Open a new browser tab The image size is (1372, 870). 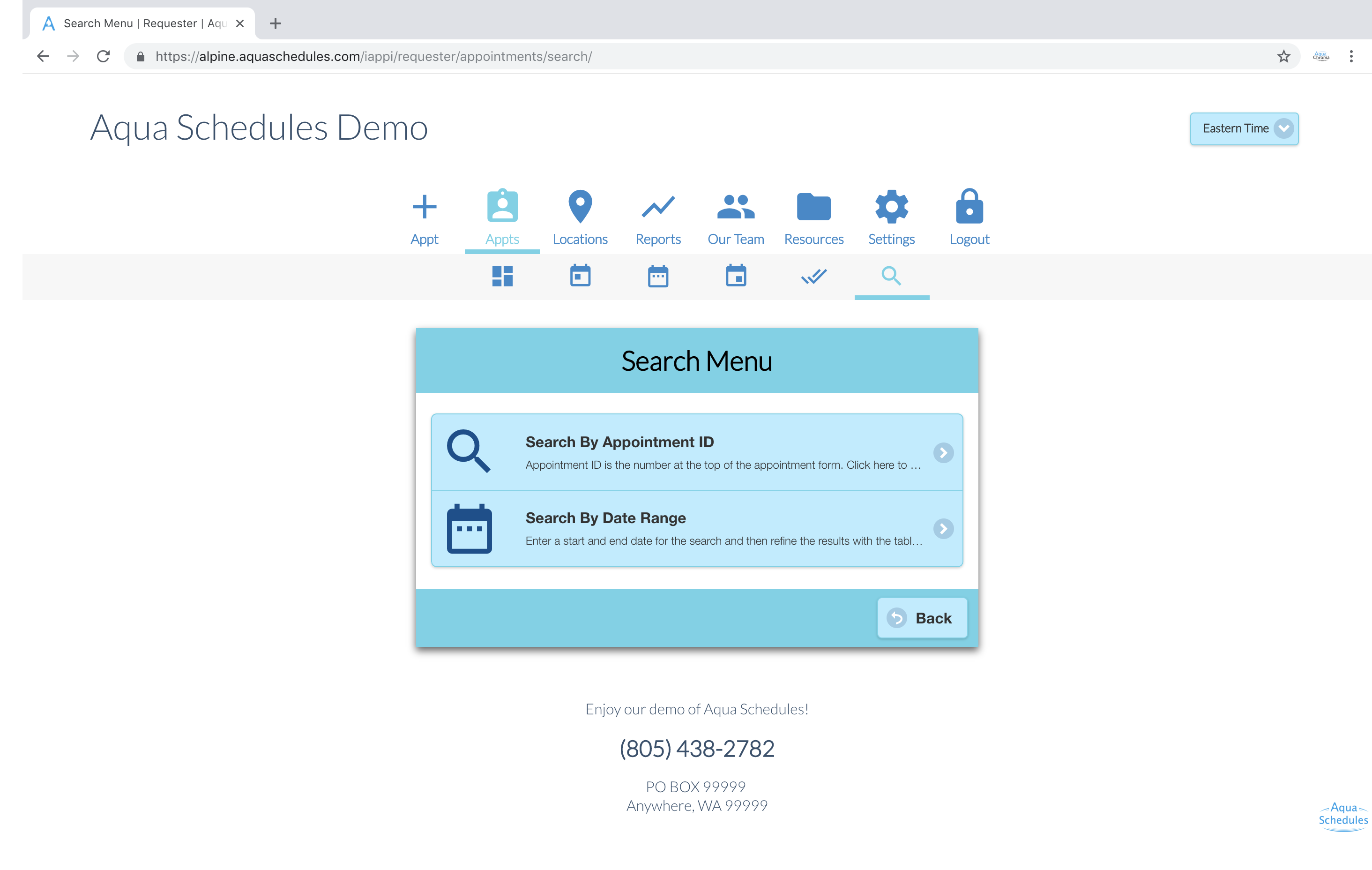(275, 23)
